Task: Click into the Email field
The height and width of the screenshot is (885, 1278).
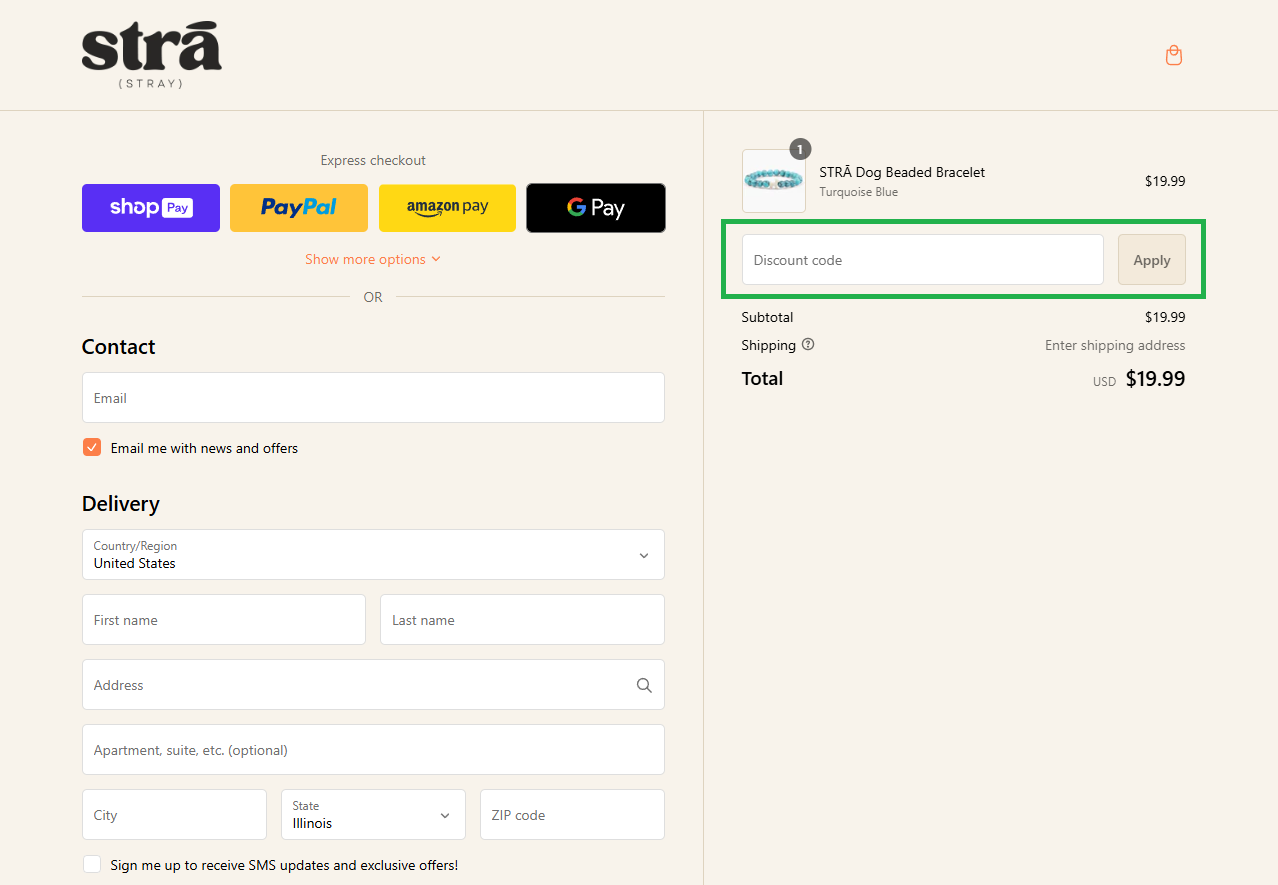Action: (x=373, y=398)
